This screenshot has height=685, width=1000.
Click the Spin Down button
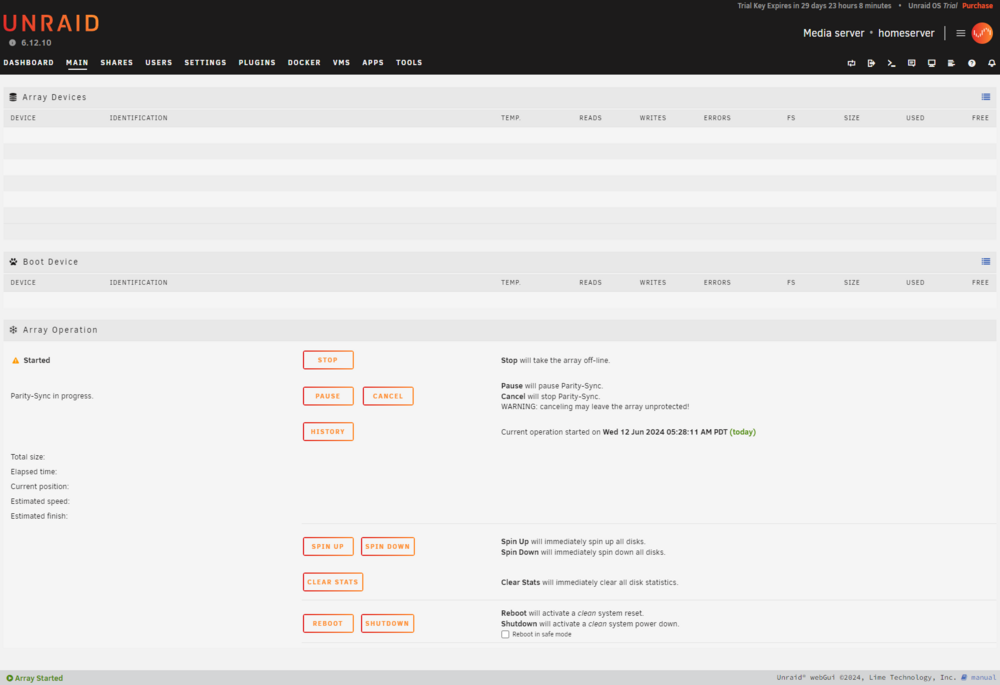coord(388,547)
